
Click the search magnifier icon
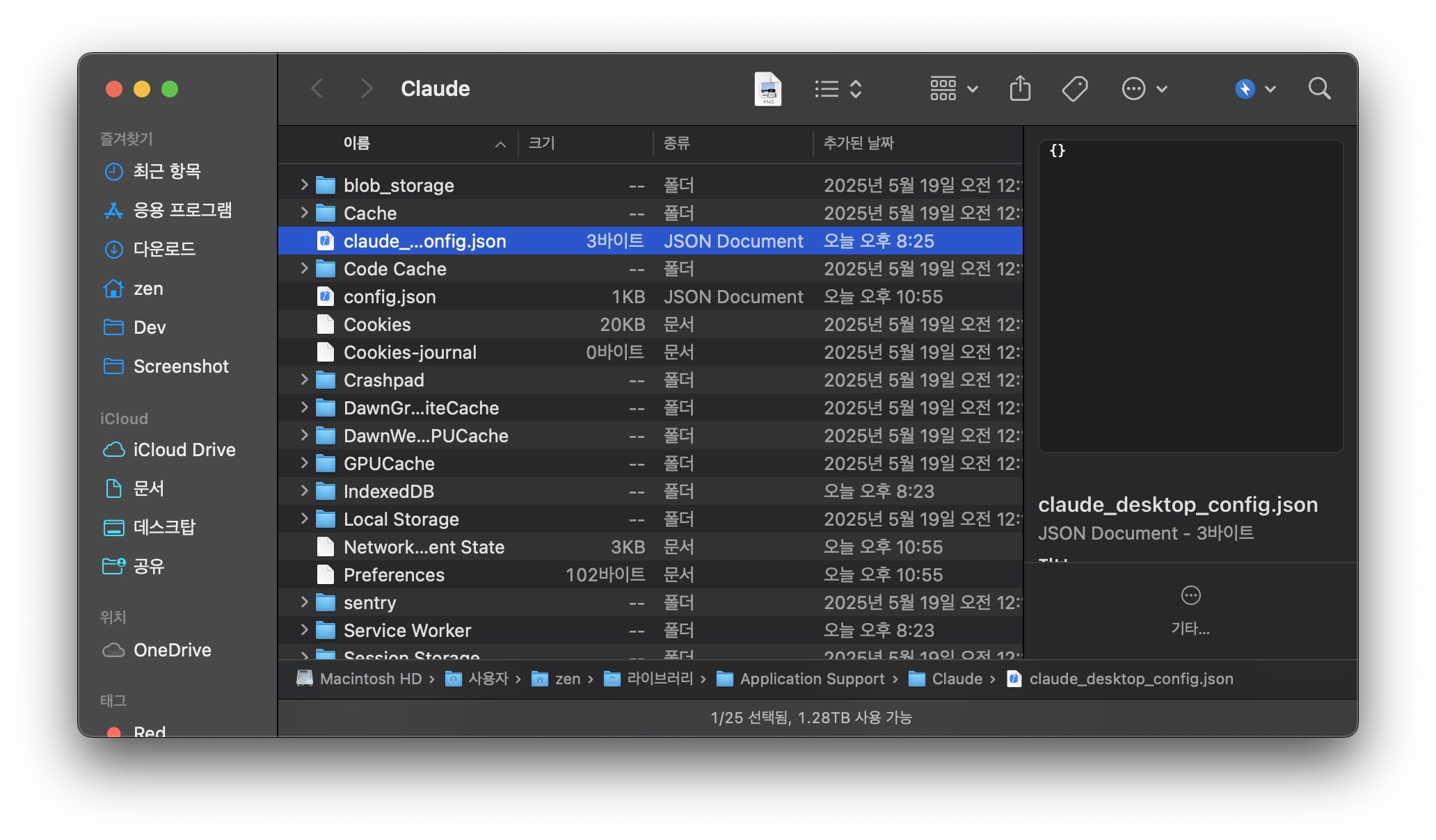[x=1319, y=88]
